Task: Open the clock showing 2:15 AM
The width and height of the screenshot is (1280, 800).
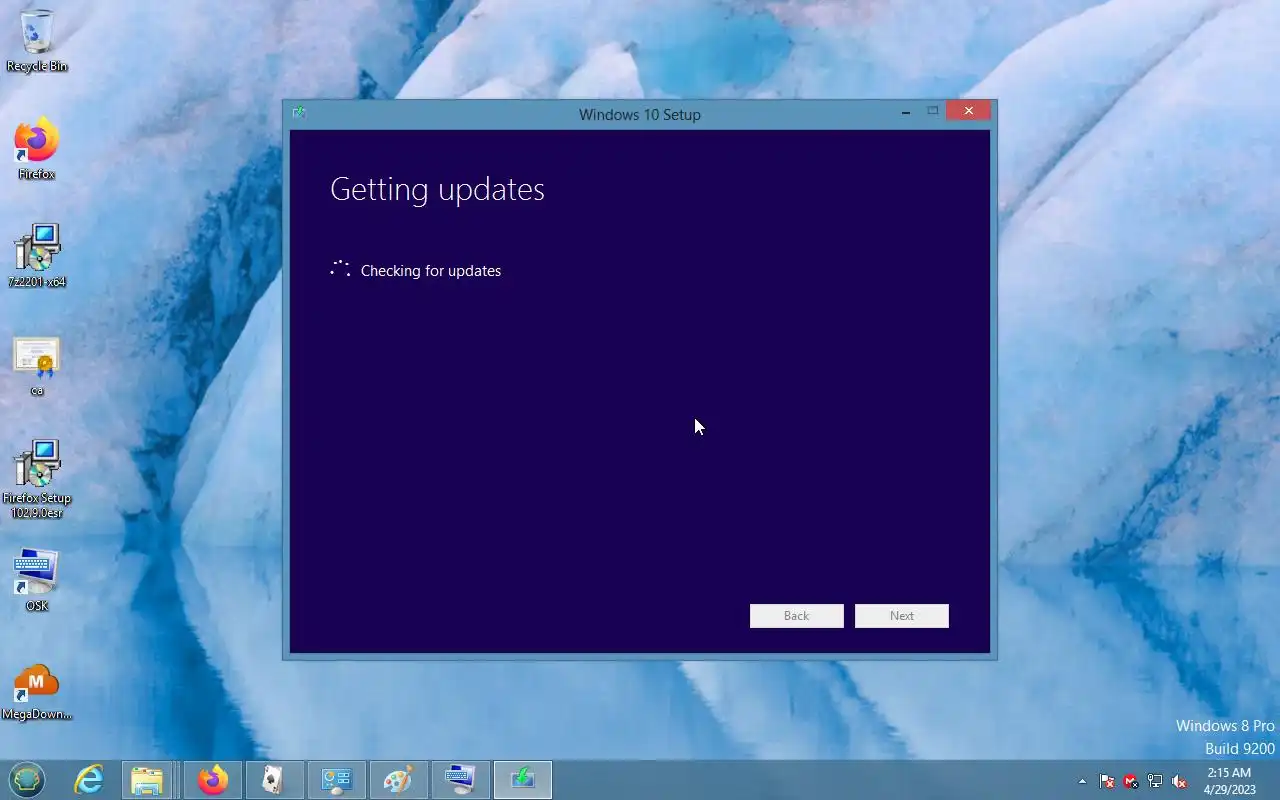Action: click(1230, 781)
